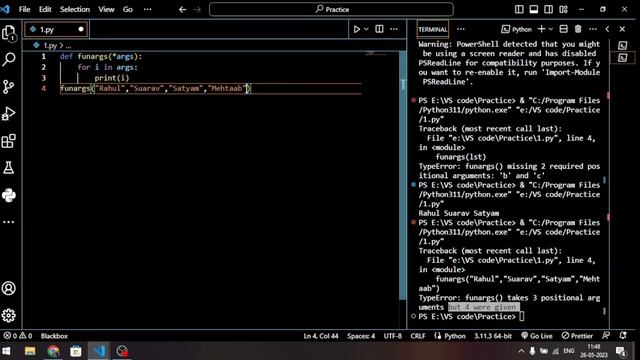
Task: Go back in navigation history
Action: 182,9
